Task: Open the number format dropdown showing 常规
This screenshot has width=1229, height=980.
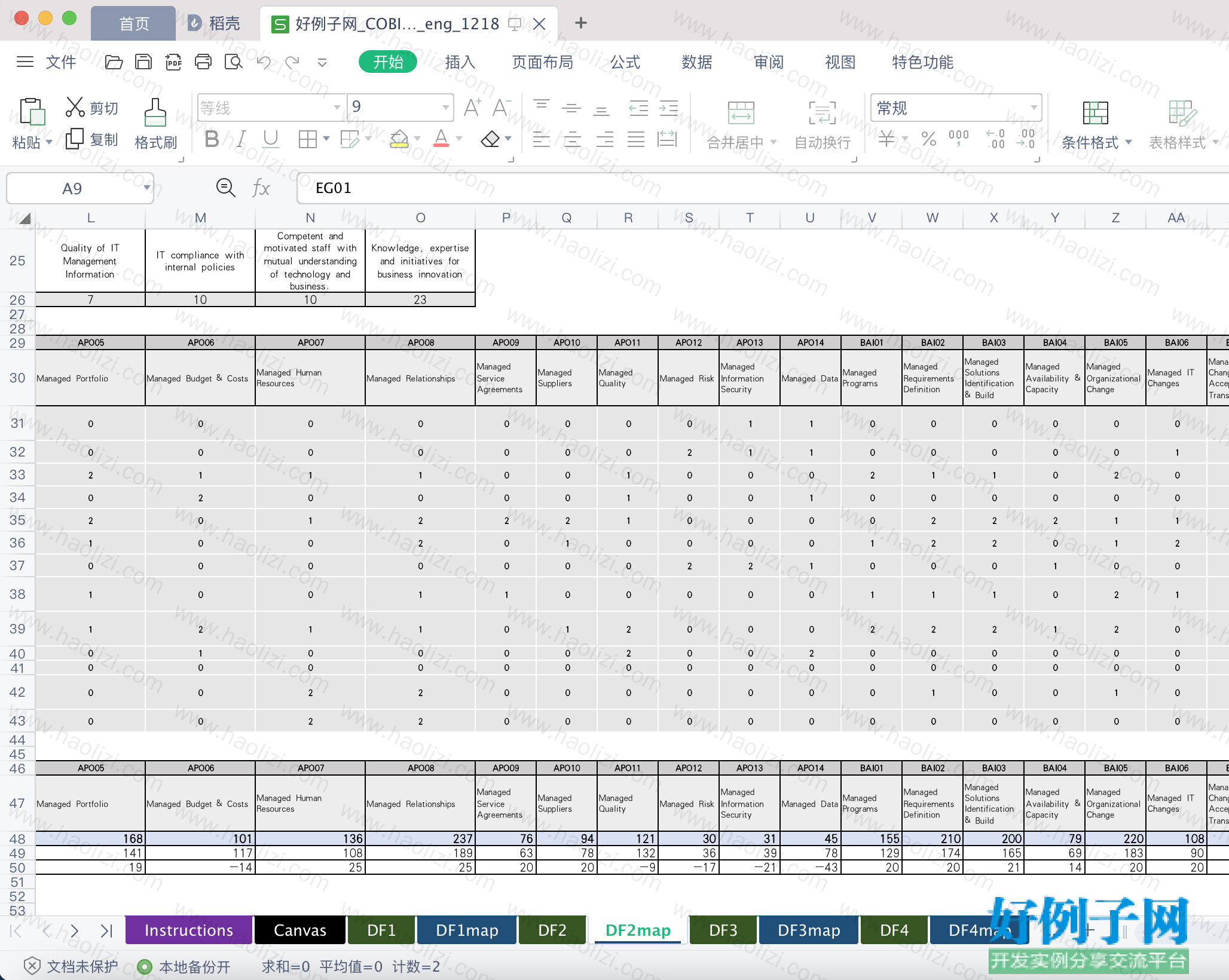Action: tap(1033, 108)
